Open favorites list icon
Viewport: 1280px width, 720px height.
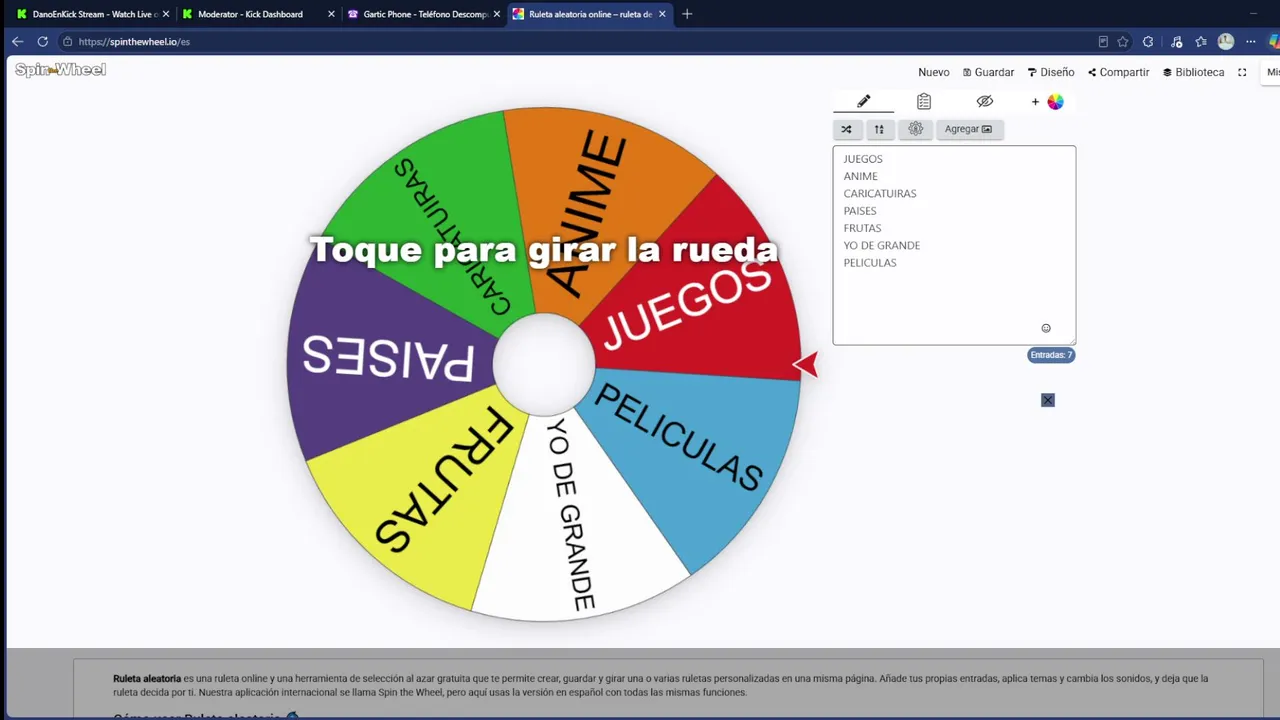(x=1201, y=42)
